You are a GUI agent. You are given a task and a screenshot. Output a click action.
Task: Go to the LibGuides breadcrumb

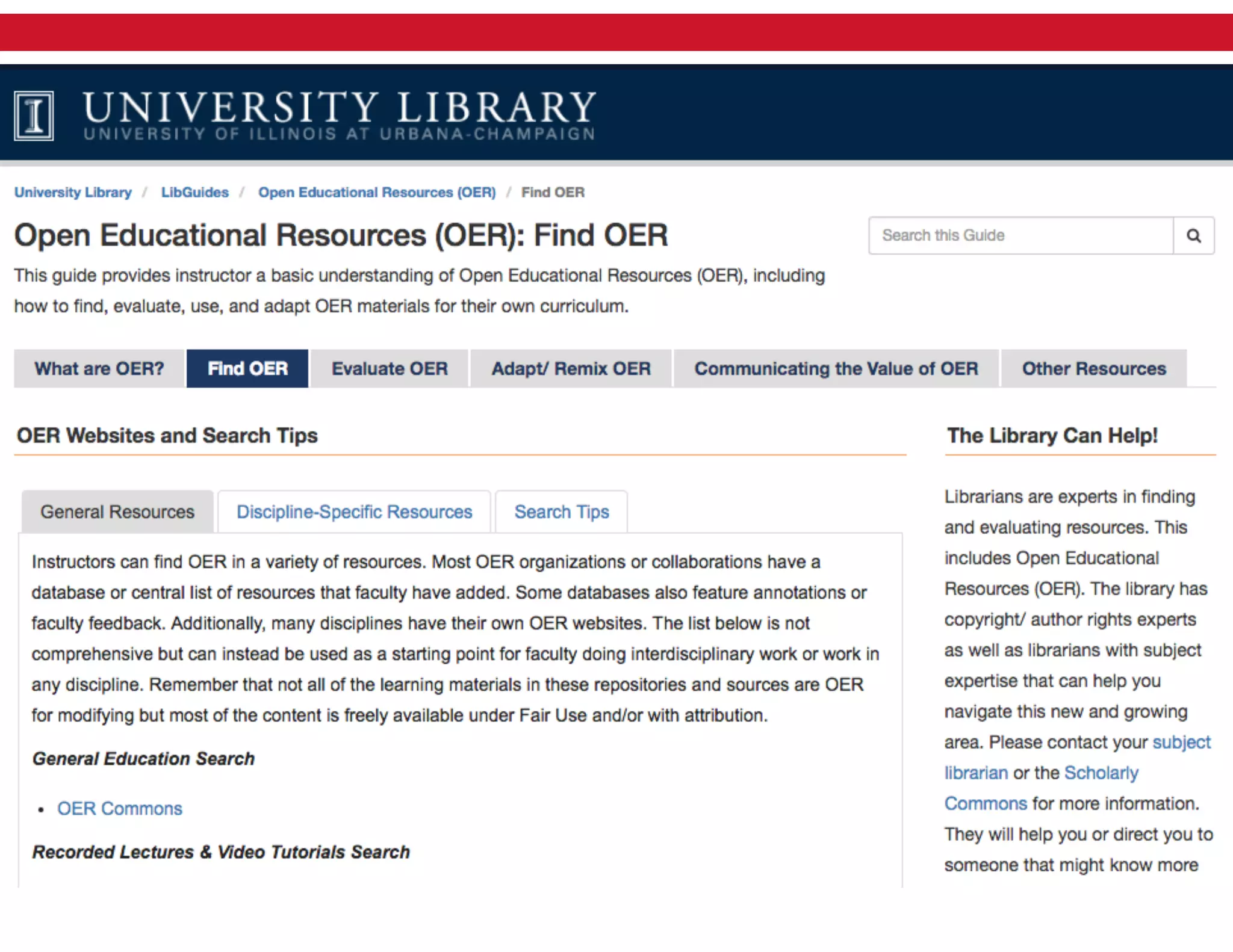[x=194, y=193]
